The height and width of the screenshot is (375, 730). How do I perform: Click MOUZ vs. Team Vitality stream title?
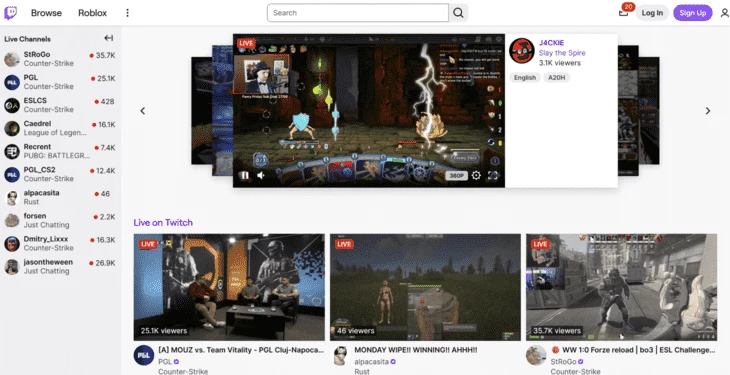(241, 350)
